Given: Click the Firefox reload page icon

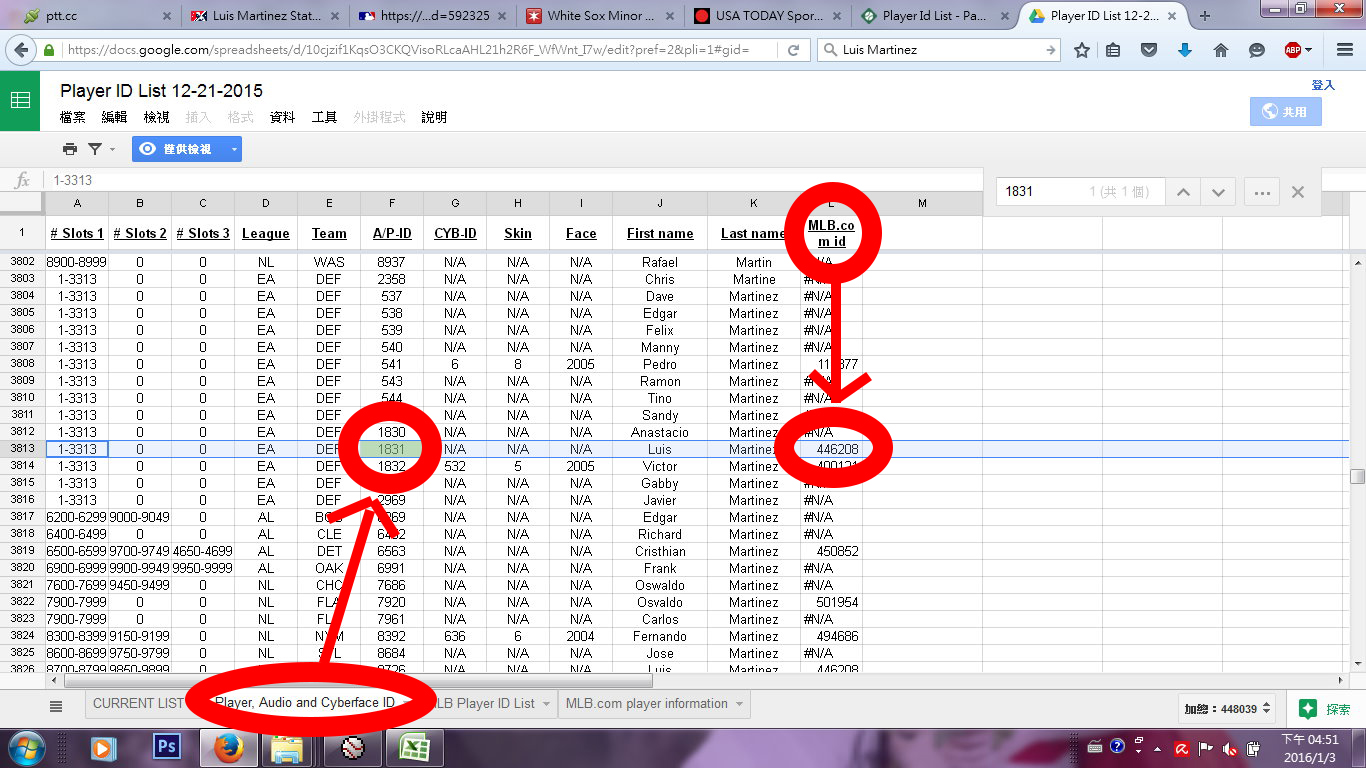Looking at the screenshot, I should 794,50.
